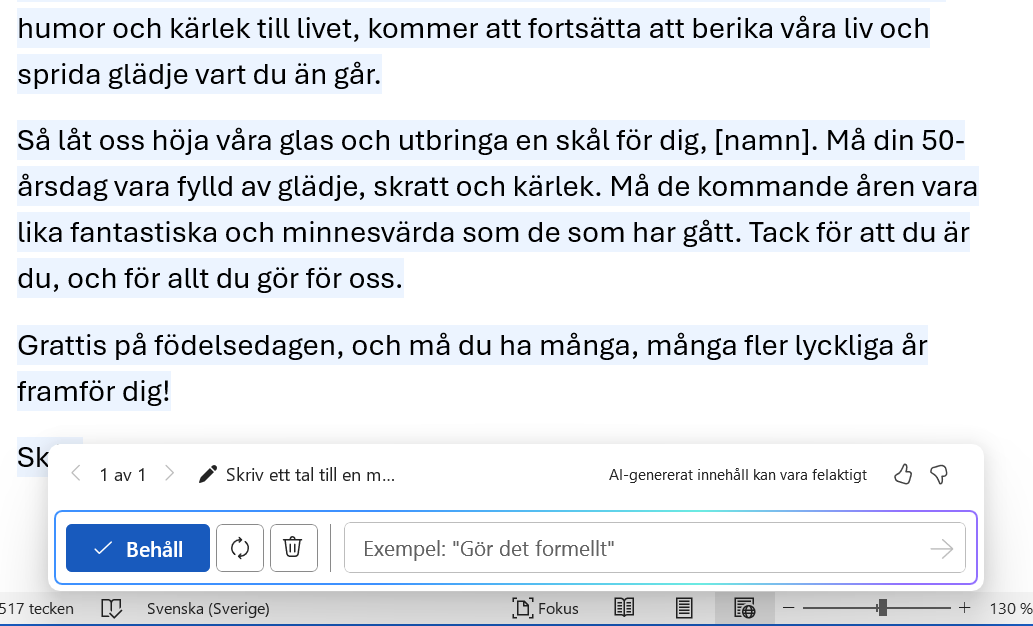Open zoom dialog via 130 % level
This screenshot has height=626, width=1033.
coord(1010,608)
